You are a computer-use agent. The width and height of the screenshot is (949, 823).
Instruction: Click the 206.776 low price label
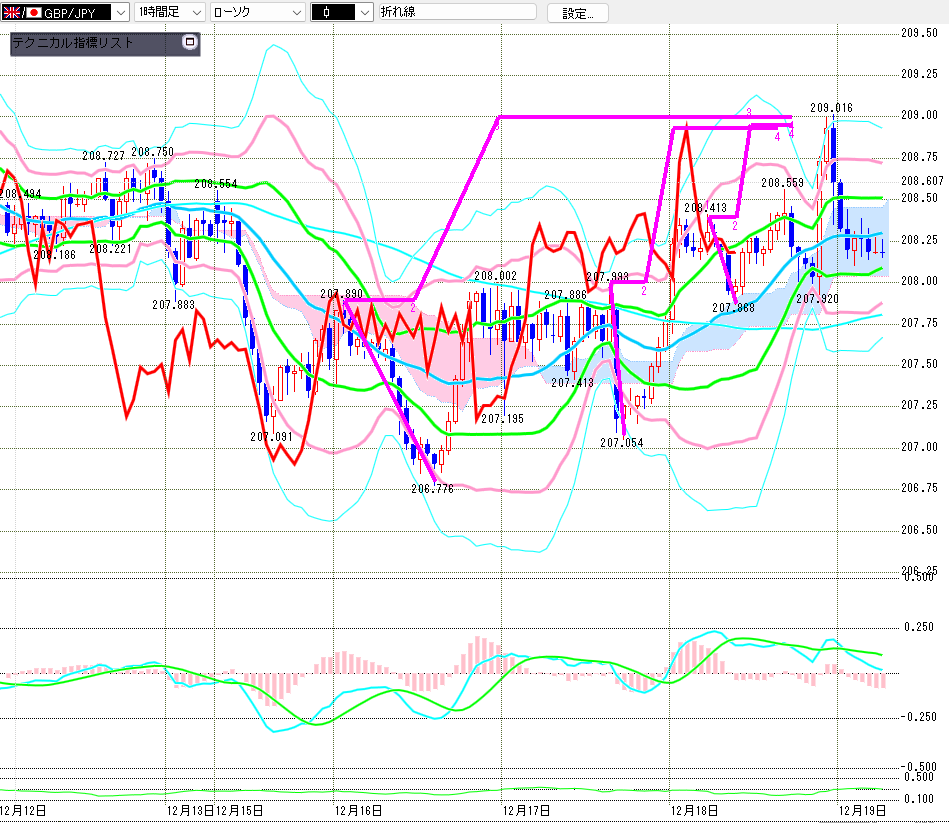pos(432,489)
